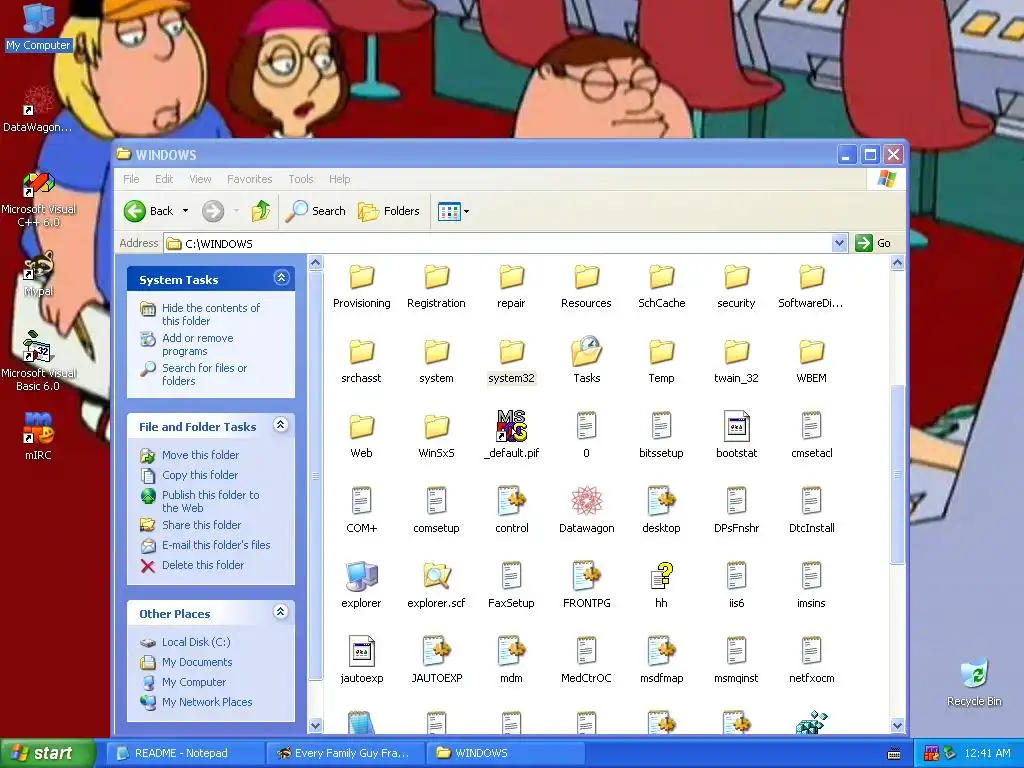Viewport: 1024px width, 768px height.
Task: Click Add or remove programs link
Action: point(197,344)
